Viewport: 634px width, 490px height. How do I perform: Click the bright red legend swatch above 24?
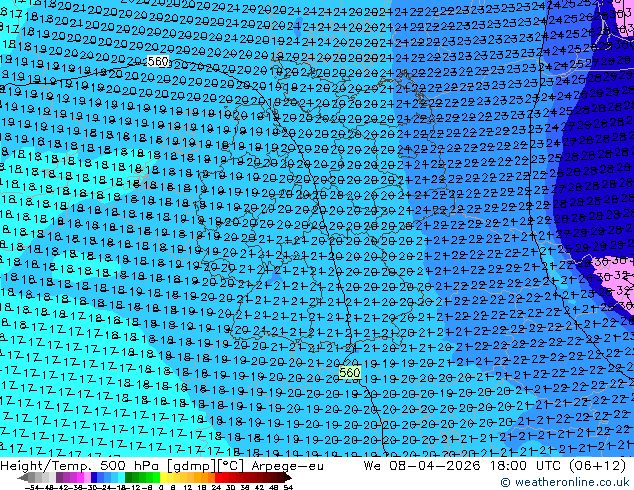[x=218, y=477]
